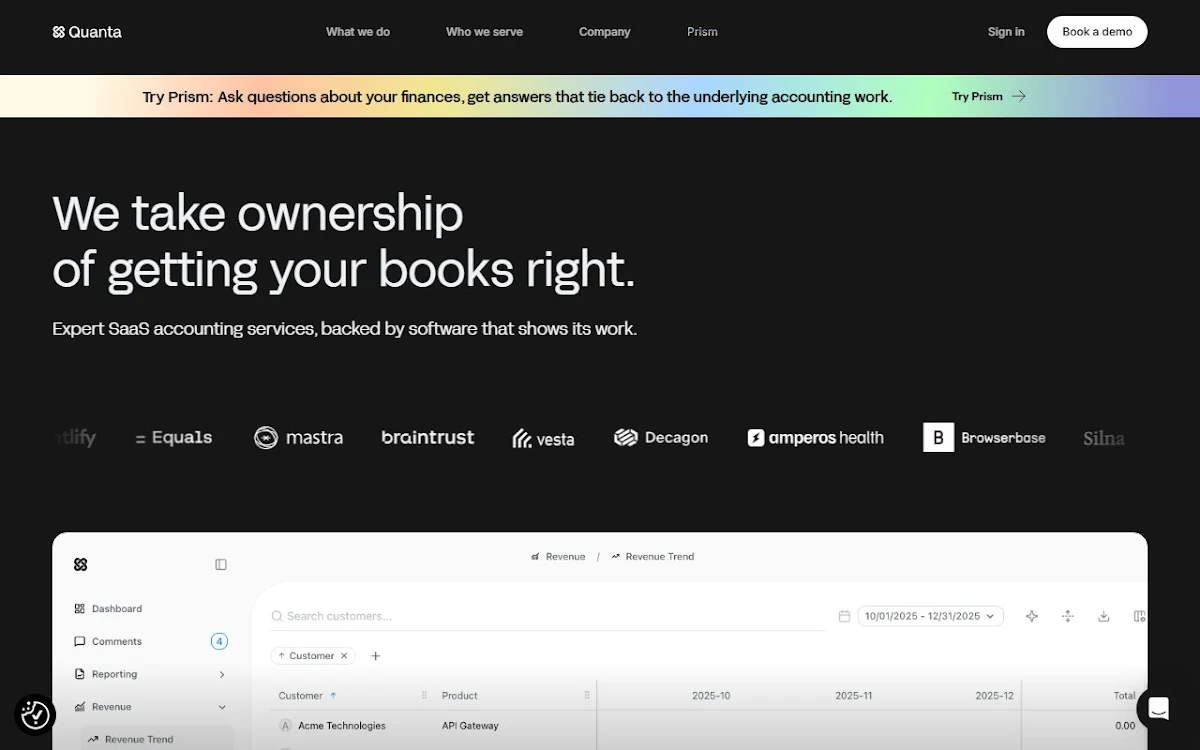Select Revenue Trend in the sidebar
The height and width of the screenshot is (750, 1200).
[157, 739]
